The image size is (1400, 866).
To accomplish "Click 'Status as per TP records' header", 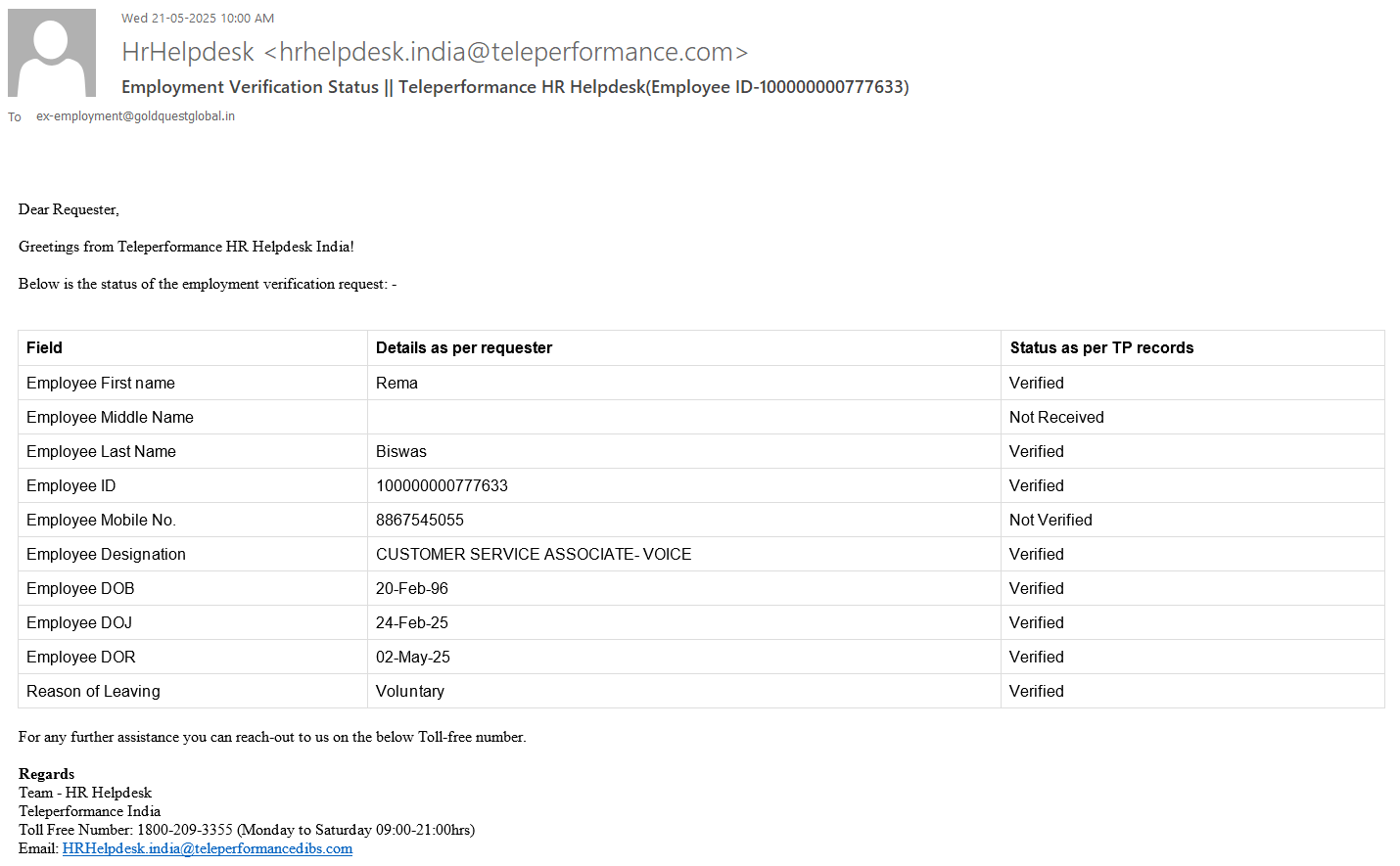I will pyautogui.click(x=1101, y=347).
